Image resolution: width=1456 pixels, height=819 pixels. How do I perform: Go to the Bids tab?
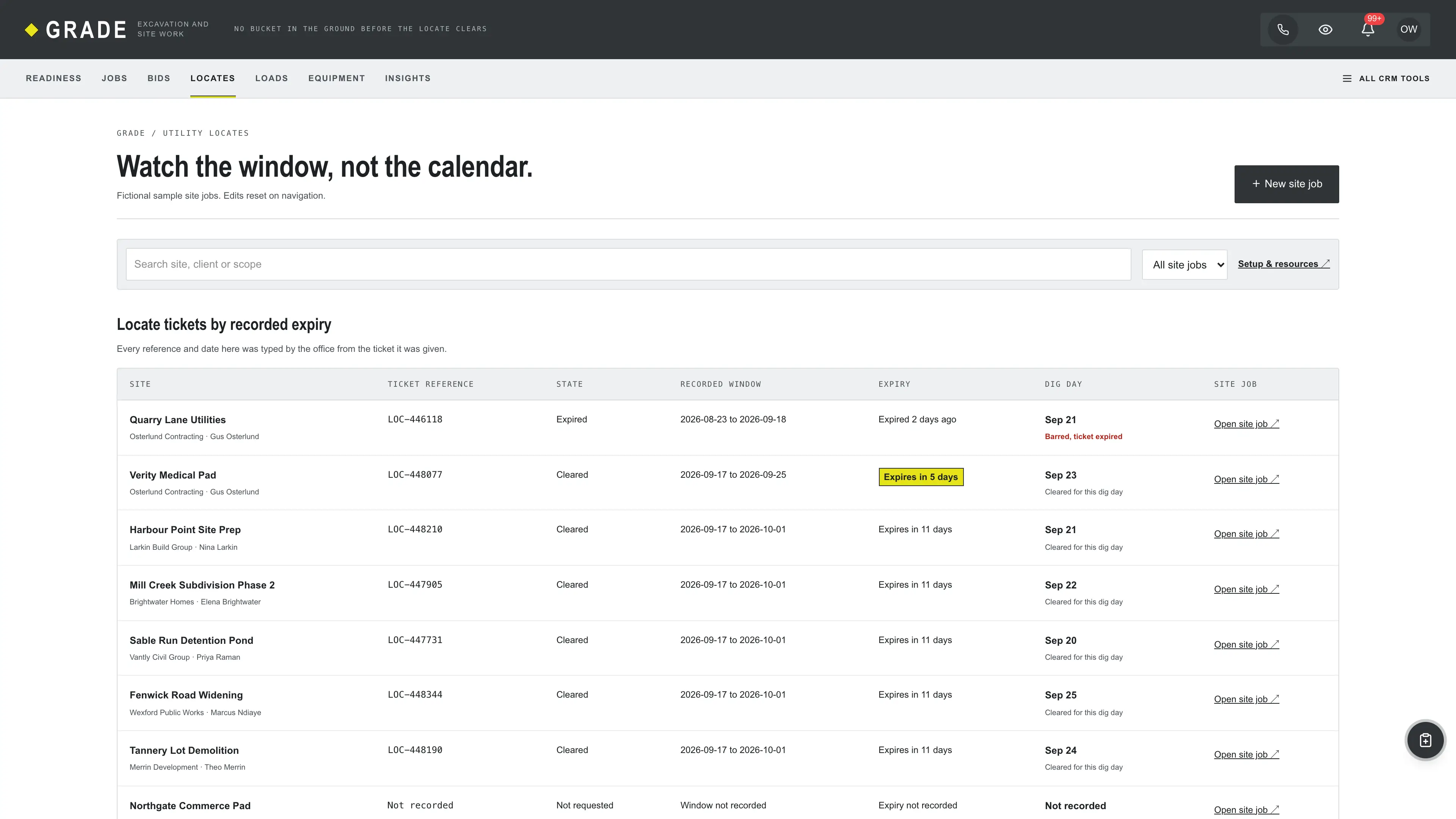[159, 78]
